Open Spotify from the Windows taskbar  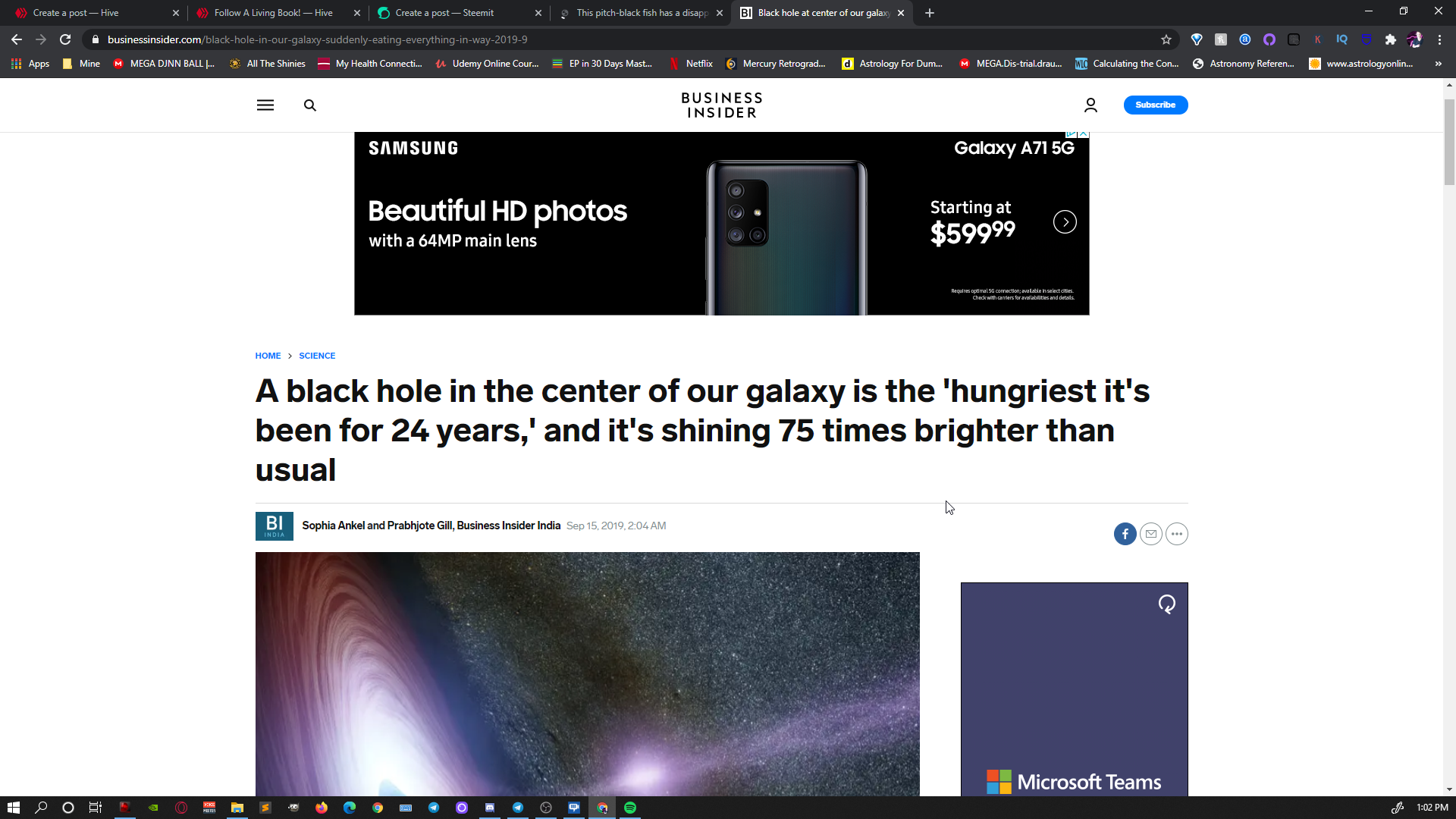tap(630, 808)
